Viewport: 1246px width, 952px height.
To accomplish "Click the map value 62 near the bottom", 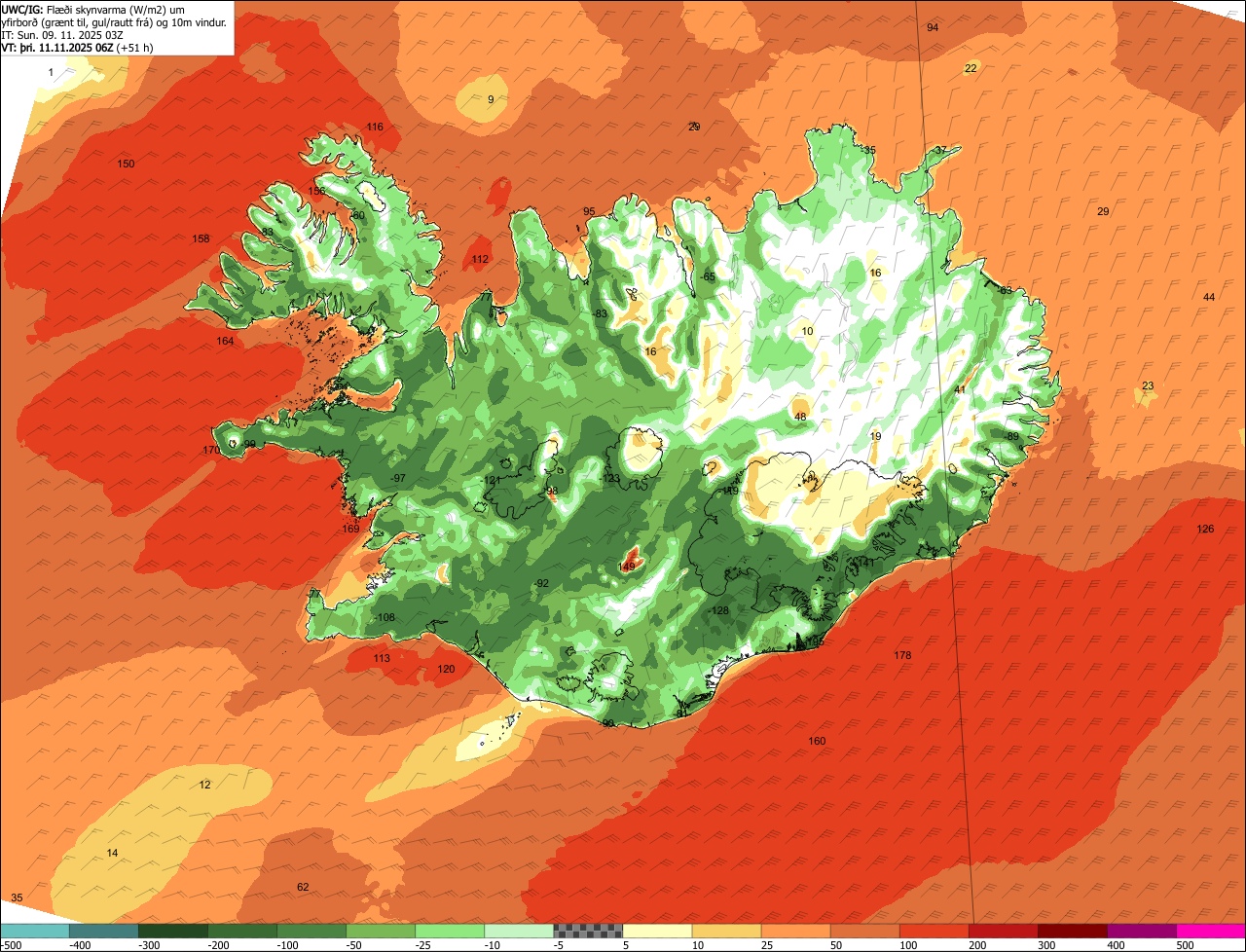I will click(x=303, y=887).
